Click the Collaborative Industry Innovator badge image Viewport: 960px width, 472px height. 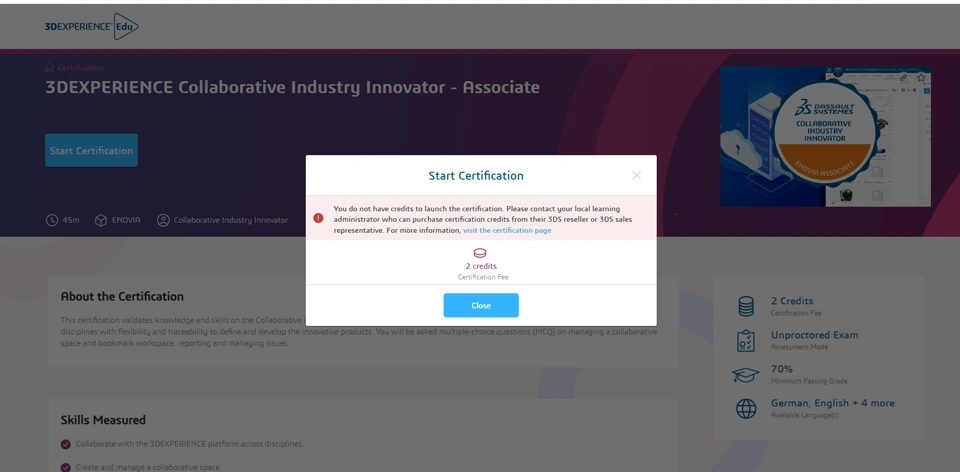[x=825, y=137]
